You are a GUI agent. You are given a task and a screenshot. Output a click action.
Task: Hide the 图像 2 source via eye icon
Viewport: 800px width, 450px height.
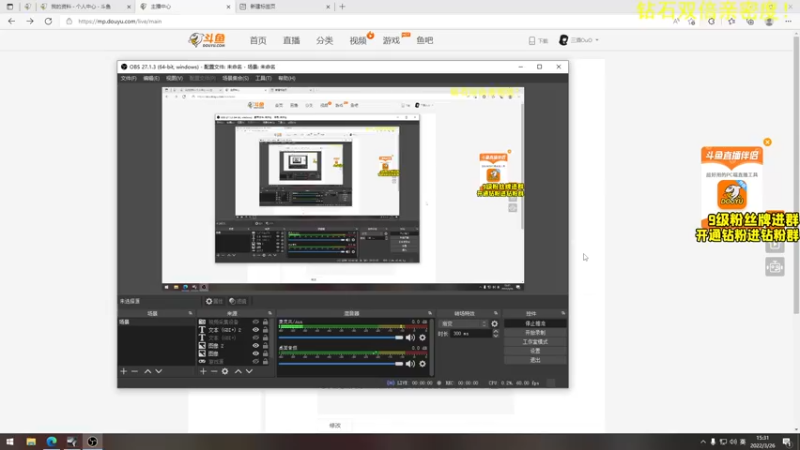click(x=256, y=346)
